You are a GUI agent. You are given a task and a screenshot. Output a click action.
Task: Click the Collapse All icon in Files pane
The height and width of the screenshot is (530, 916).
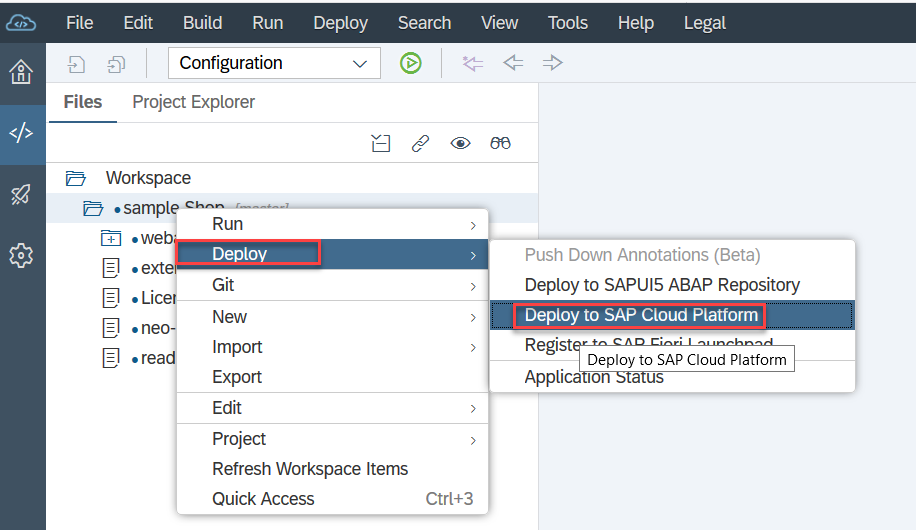point(380,143)
